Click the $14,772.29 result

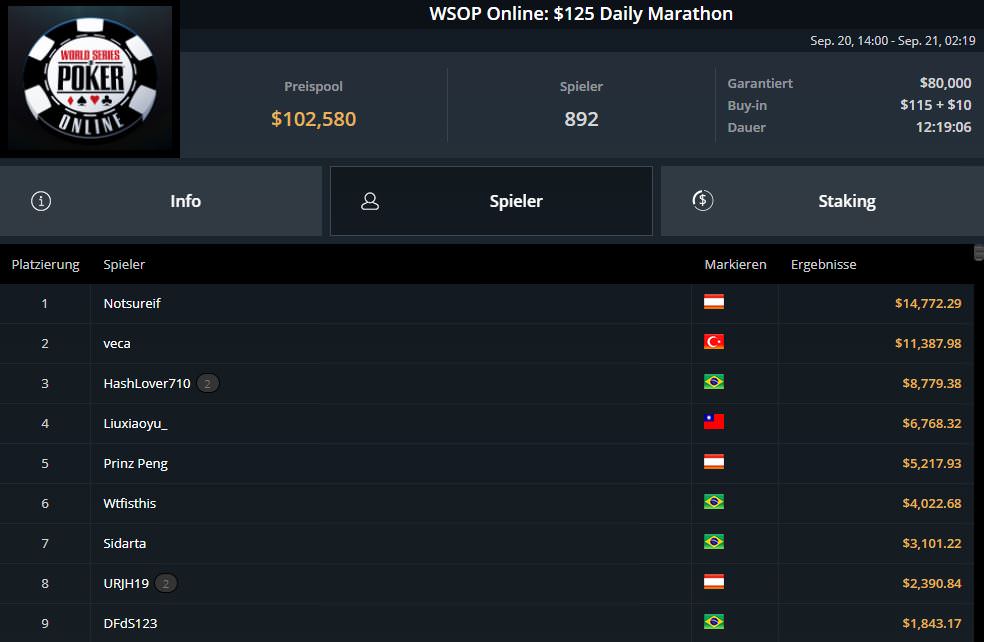point(928,304)
